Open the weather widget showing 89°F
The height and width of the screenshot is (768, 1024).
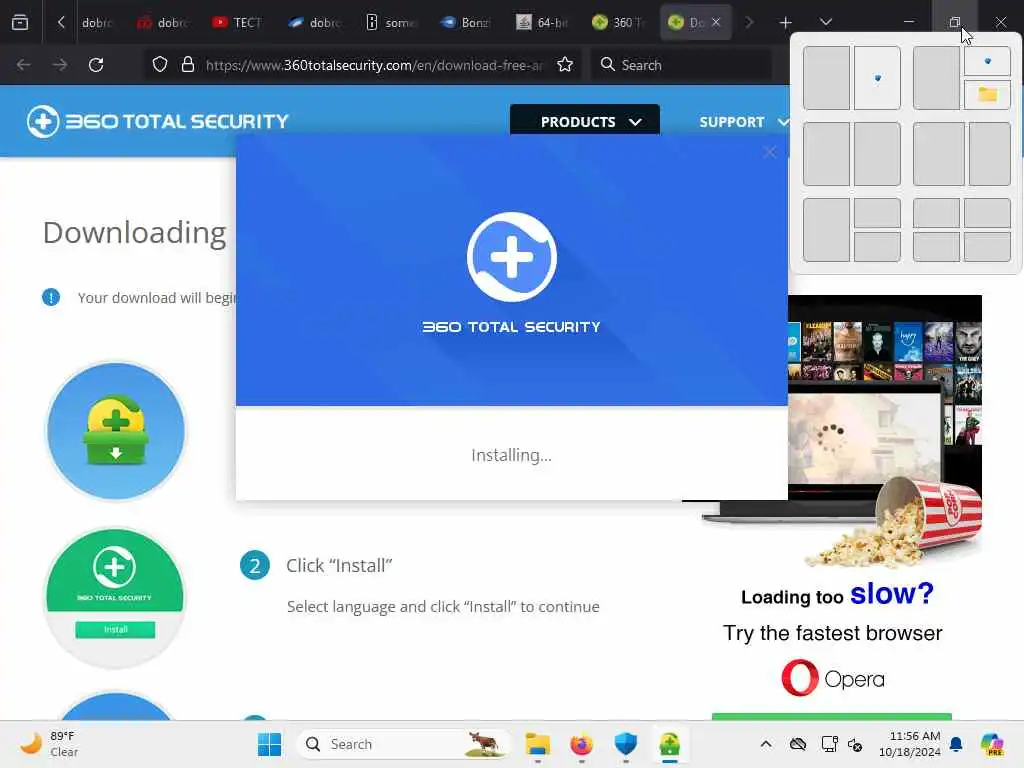pyautogui.click(x=50, y=744)
